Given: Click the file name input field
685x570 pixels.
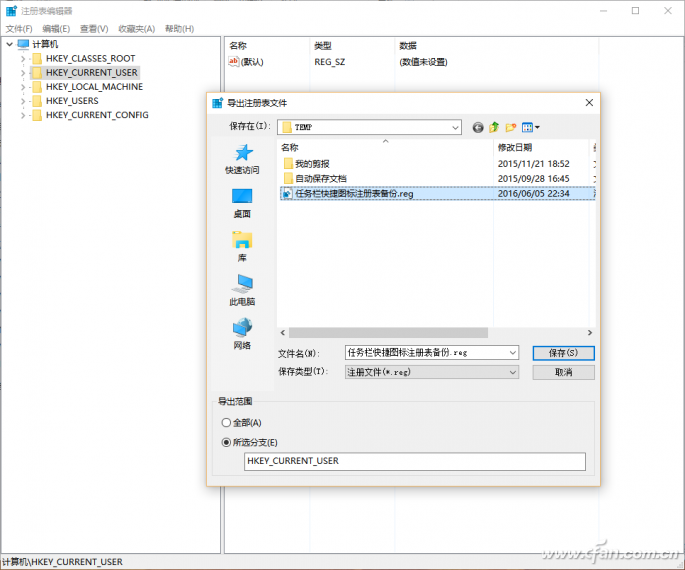Looking at the screenshot, I should point(426,352).
